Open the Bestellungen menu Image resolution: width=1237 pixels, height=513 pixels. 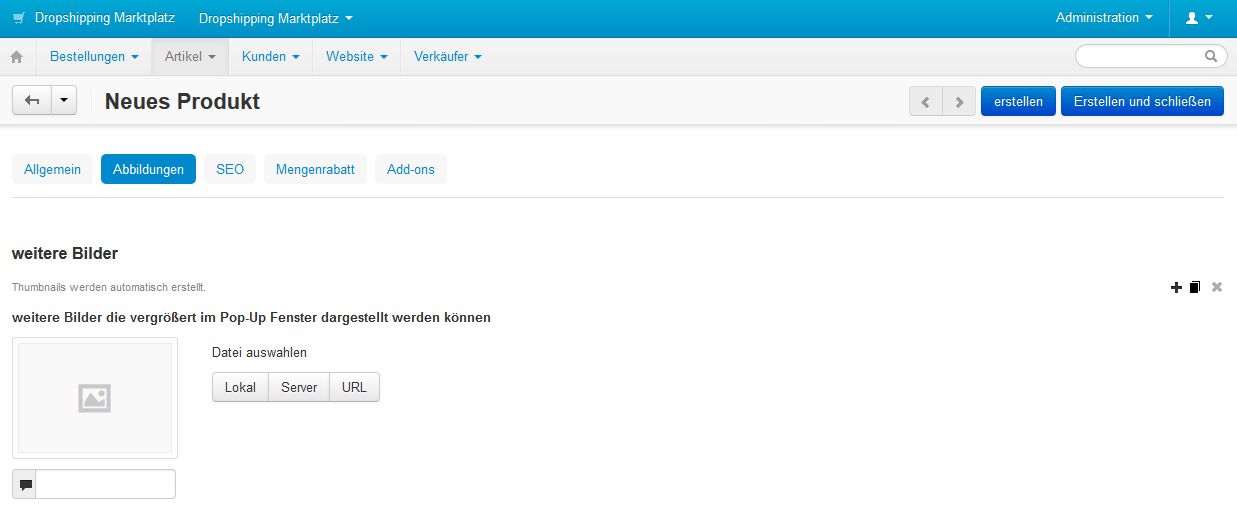[94, 57]
